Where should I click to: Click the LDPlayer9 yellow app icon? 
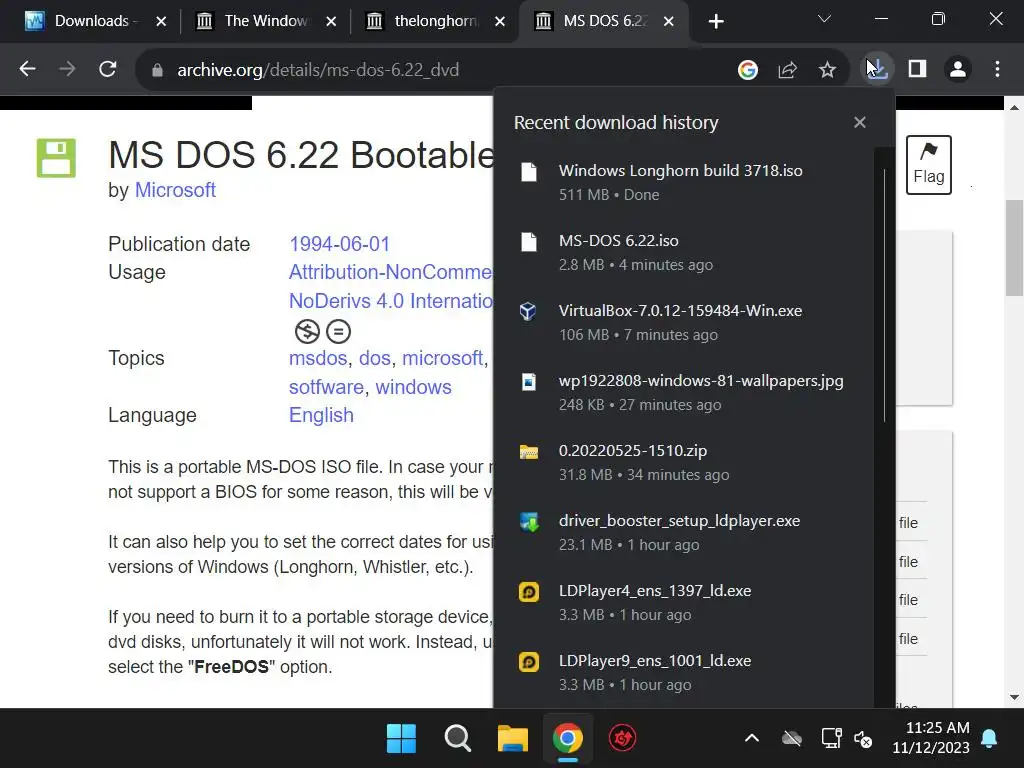(528, 662)
